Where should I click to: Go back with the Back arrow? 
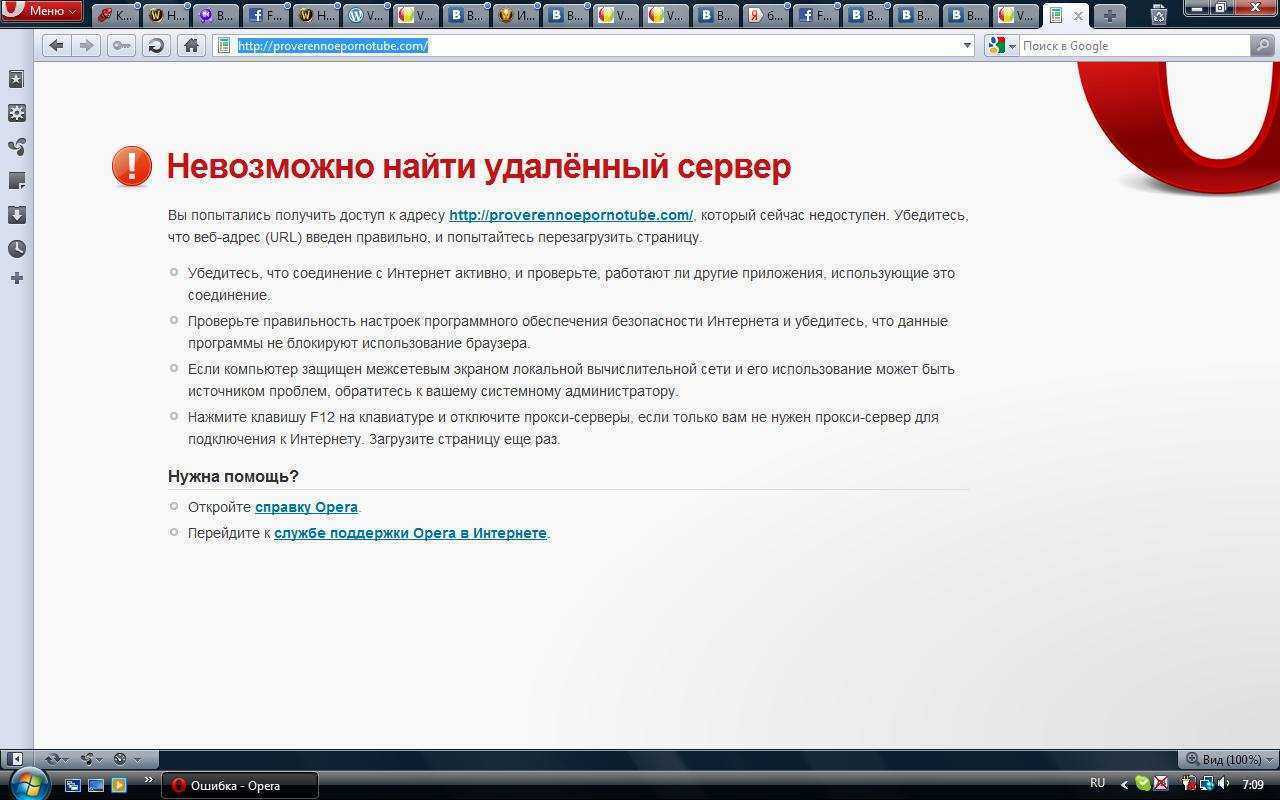tap(56, 45)
